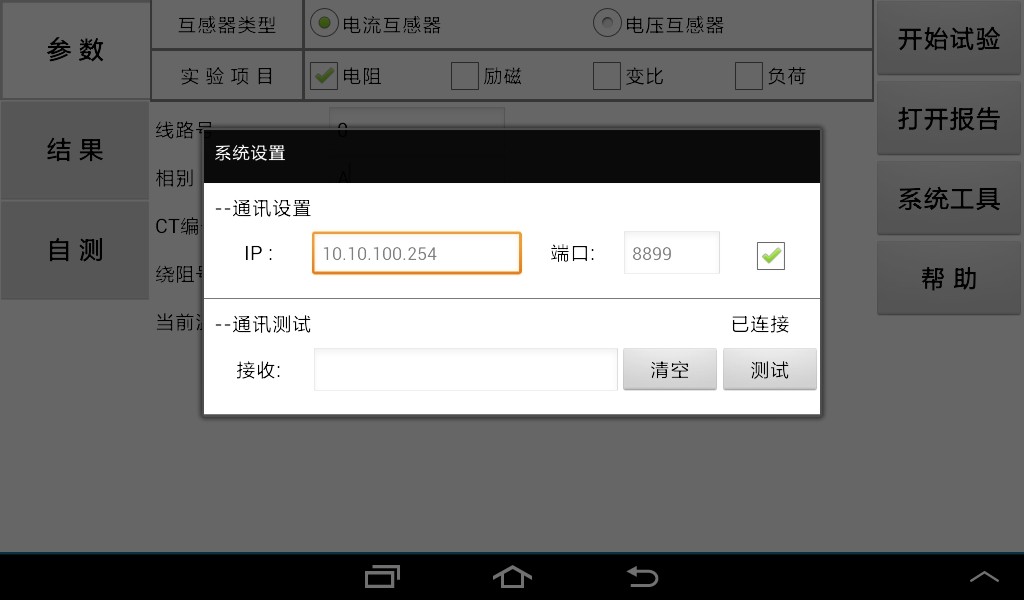
Task: Click the 测试 button
Action: [769, 370]
